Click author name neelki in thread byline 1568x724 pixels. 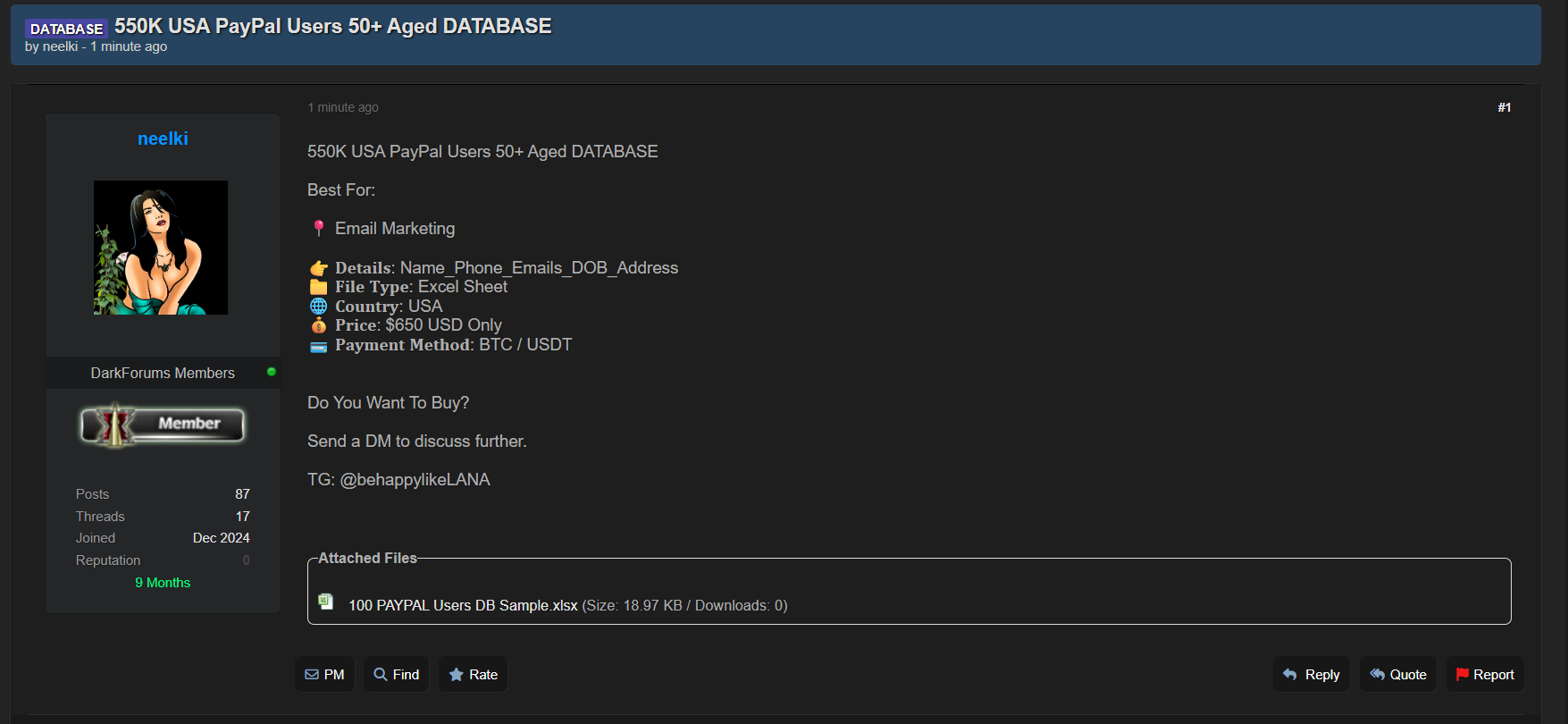point(60,46)
